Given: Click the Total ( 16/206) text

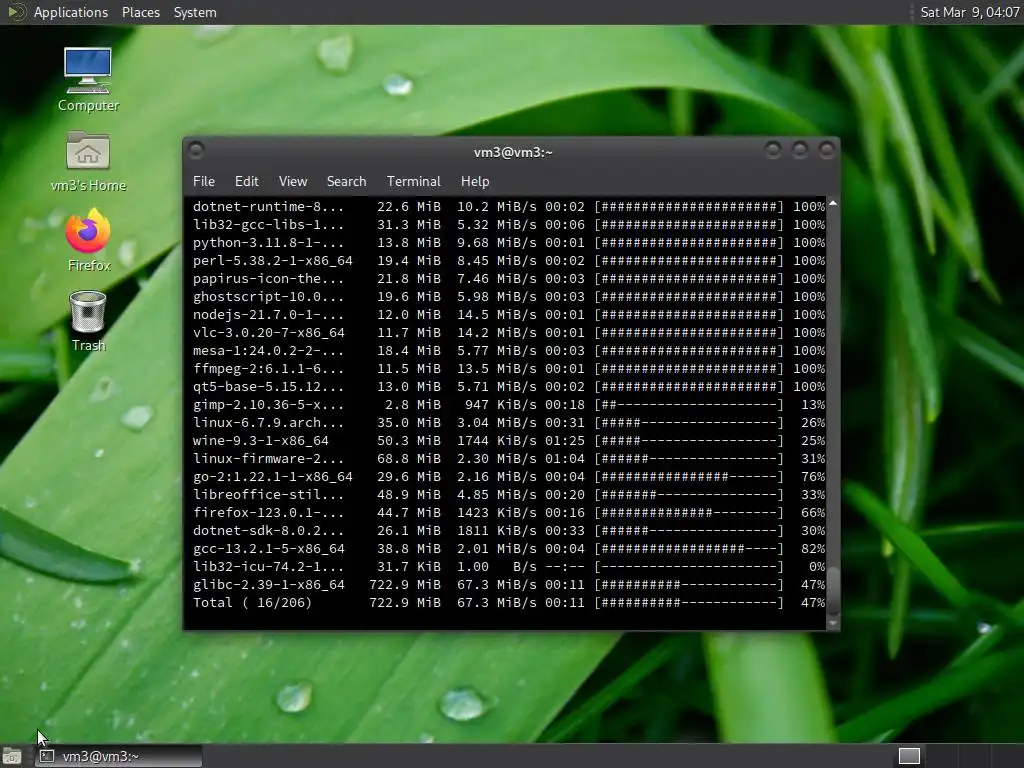Looking at the screenshot, I should tap(252, 603).
